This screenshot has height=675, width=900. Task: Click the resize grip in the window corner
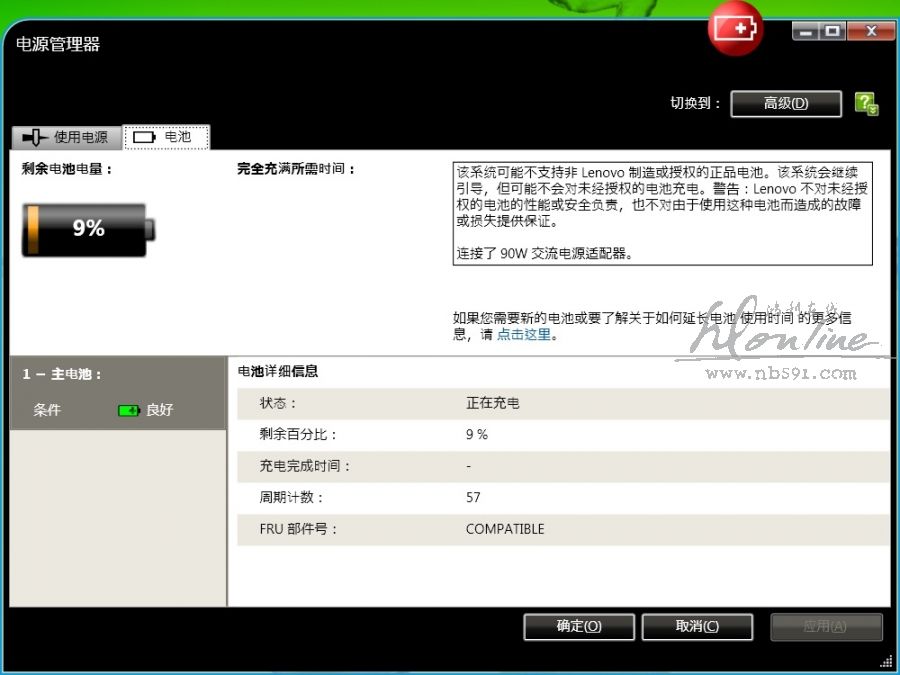click(886, 661)
